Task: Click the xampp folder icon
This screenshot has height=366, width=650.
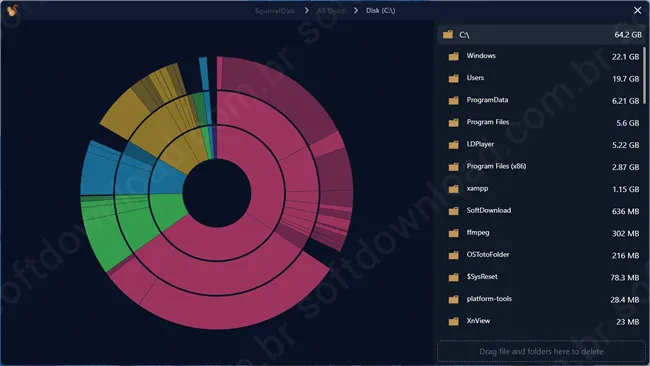Action: tap(454, 189)
